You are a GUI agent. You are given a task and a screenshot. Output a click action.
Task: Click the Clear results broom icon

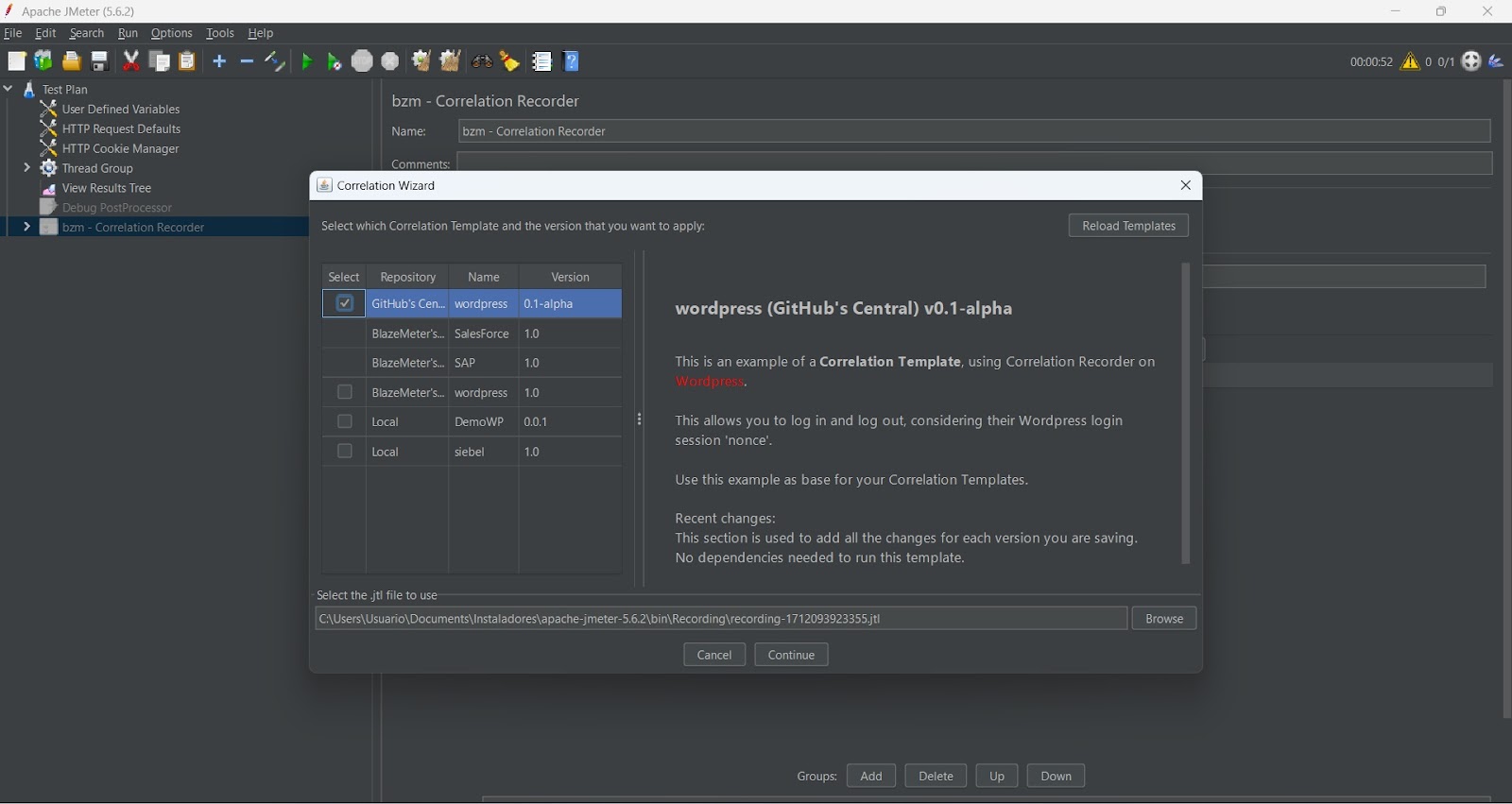(421, 61)
